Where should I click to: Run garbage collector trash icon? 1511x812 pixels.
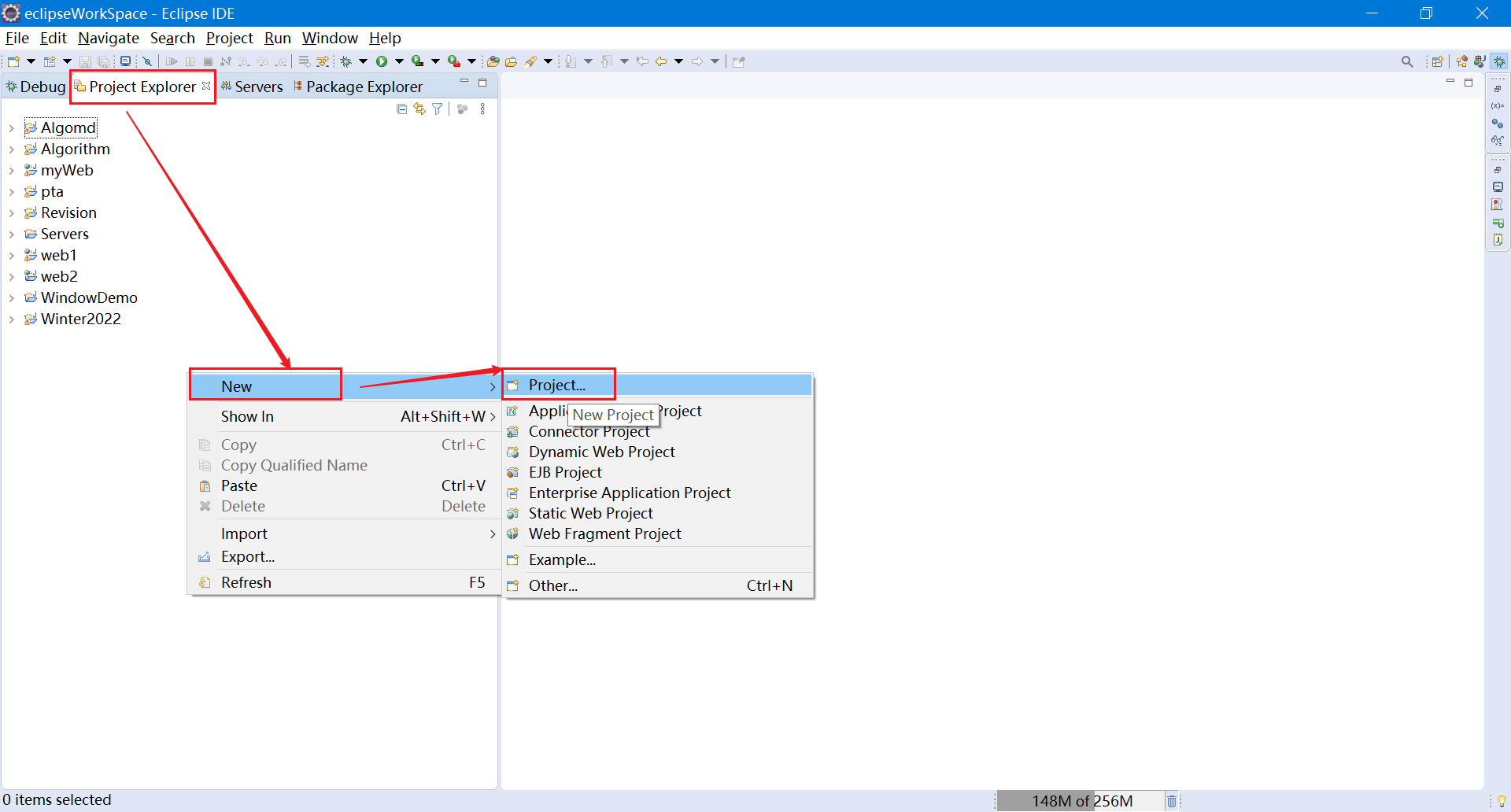point(1172,801)
